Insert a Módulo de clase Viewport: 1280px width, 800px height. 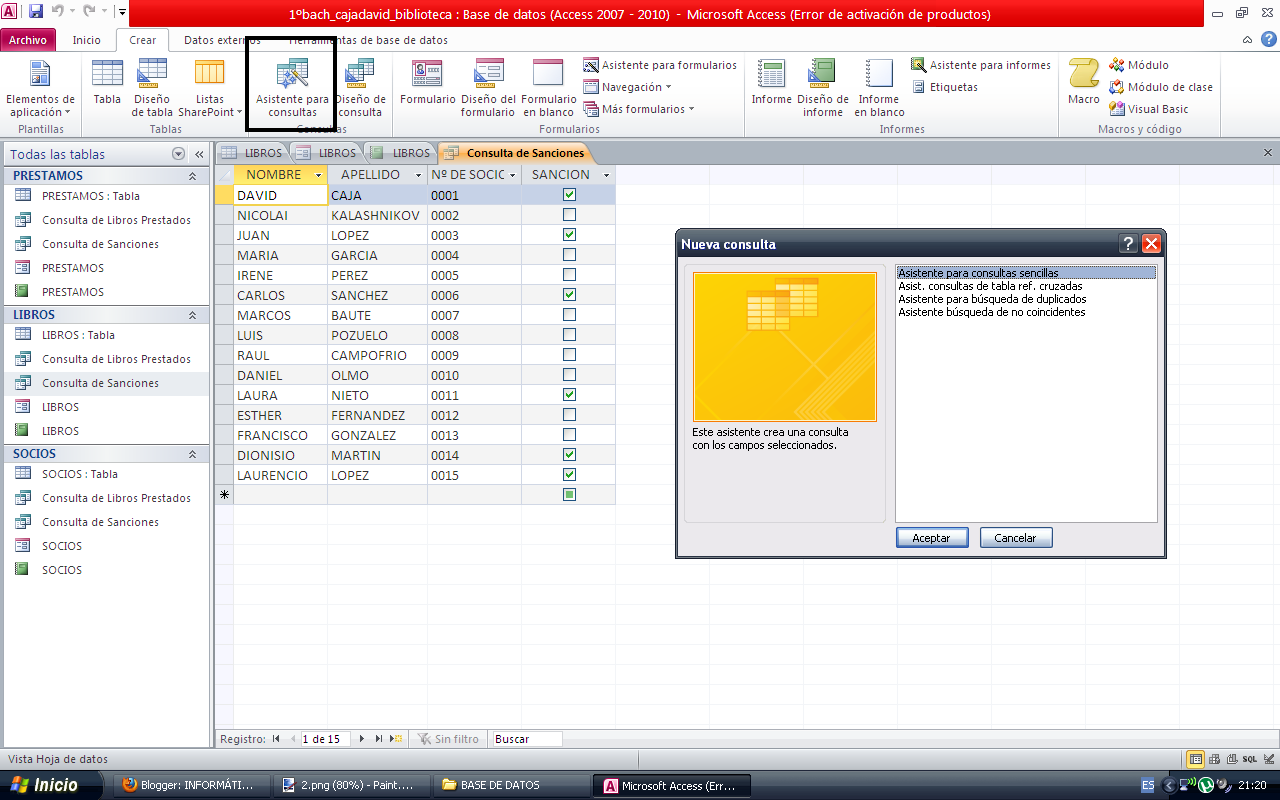point(1161,87)
